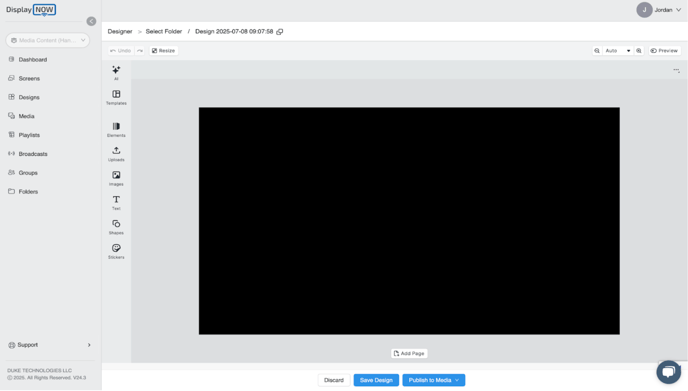Click the zoom out magnifier icon

click(597, 51)
